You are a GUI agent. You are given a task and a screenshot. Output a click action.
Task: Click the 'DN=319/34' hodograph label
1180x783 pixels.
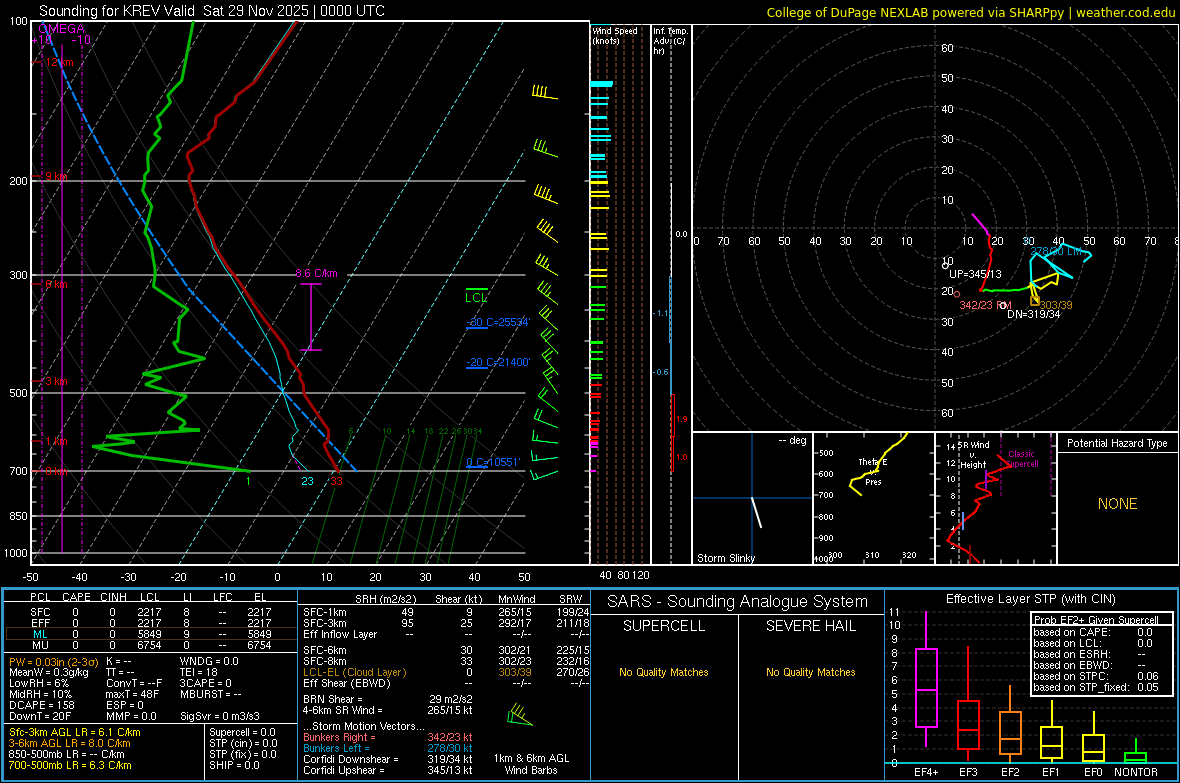1033,314
